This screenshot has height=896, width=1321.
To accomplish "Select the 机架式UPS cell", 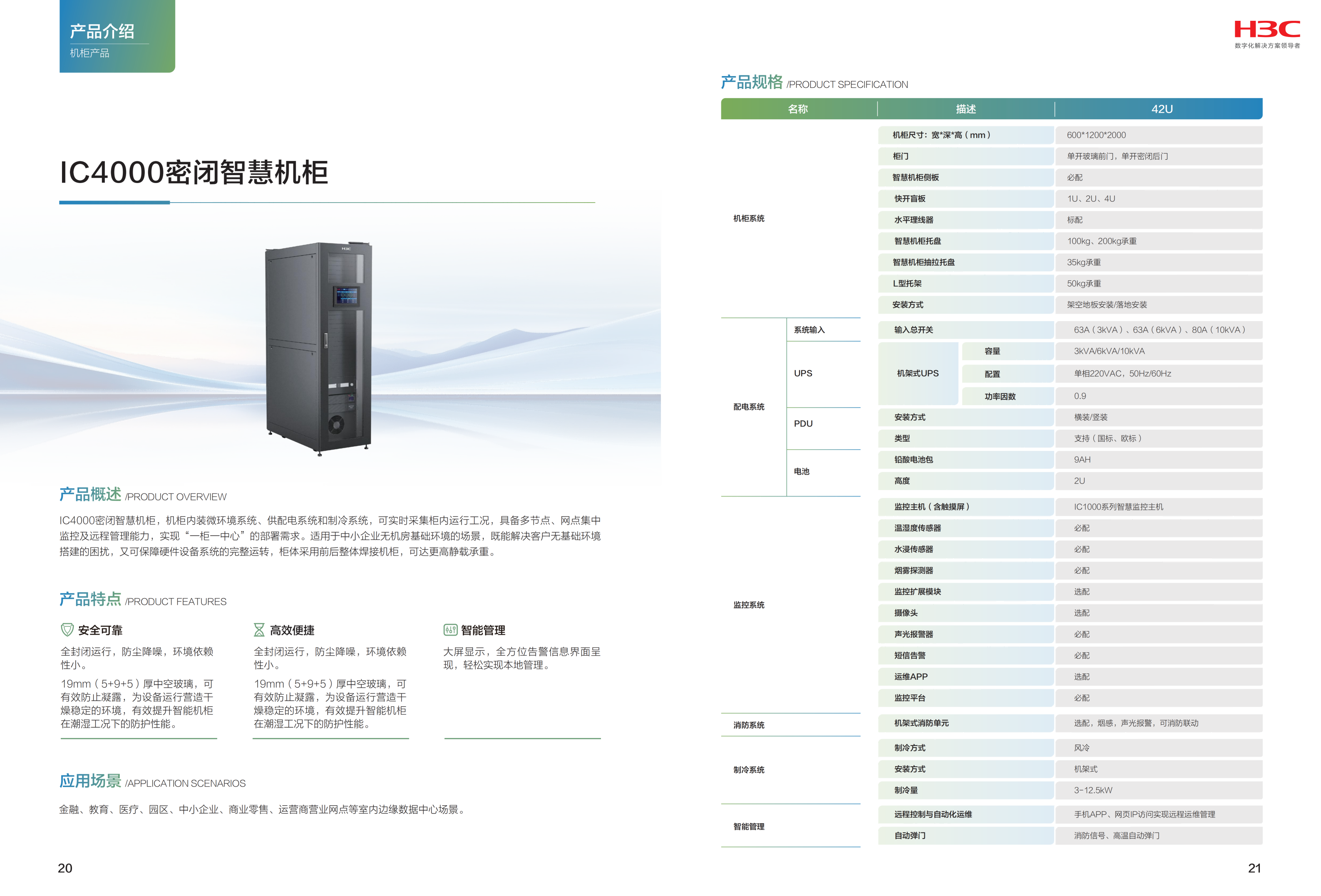I will click(x=917, y=373).
